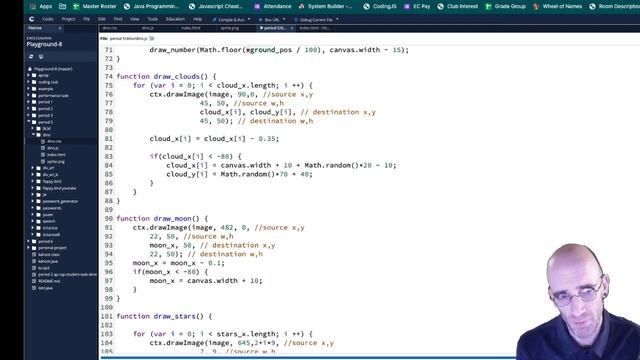Open the View menu

click(x=134, y=19)
